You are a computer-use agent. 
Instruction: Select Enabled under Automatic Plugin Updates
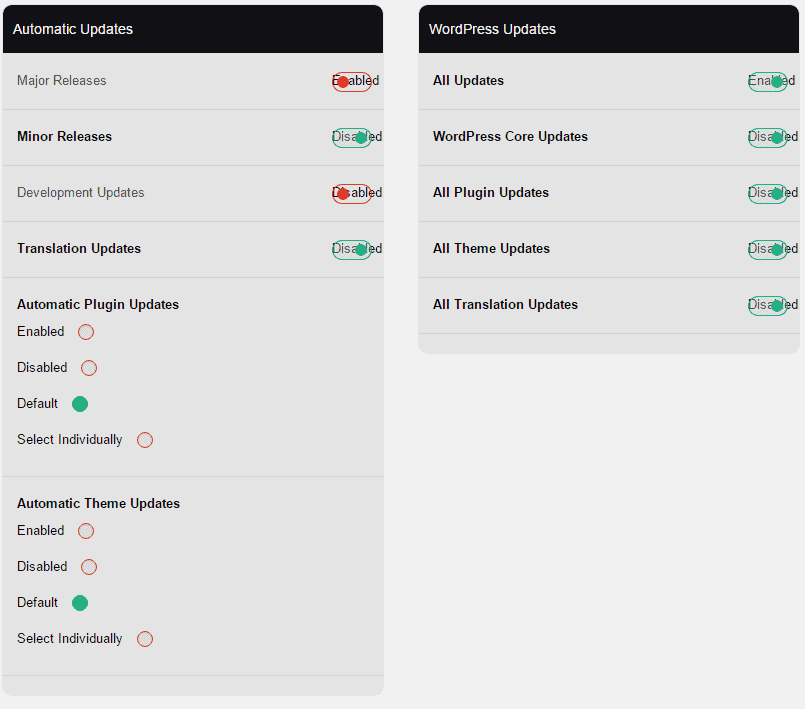[86, 332]
